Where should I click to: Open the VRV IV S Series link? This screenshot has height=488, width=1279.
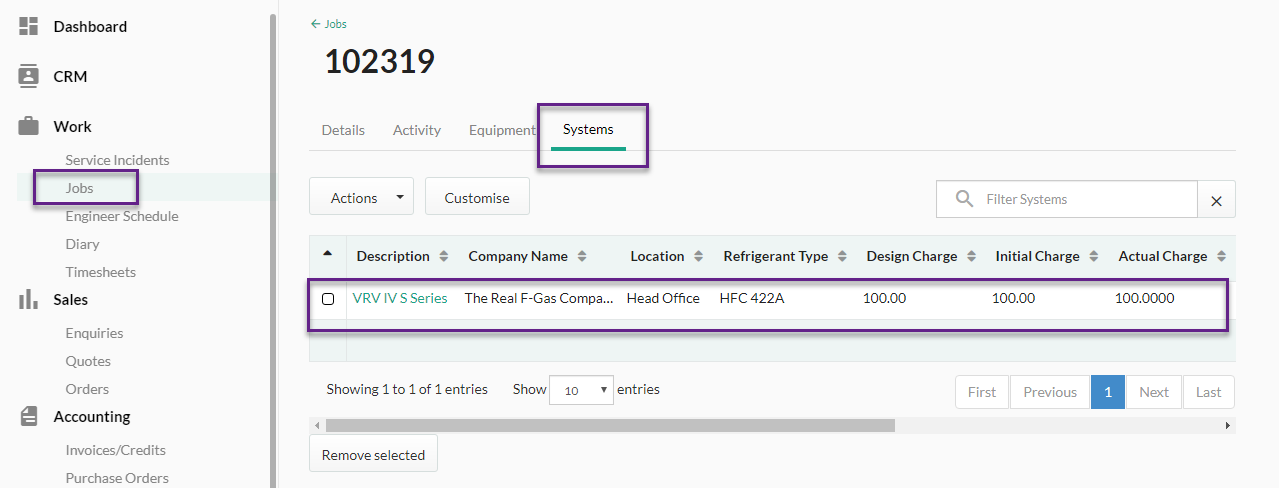click(x=400, y=298)
